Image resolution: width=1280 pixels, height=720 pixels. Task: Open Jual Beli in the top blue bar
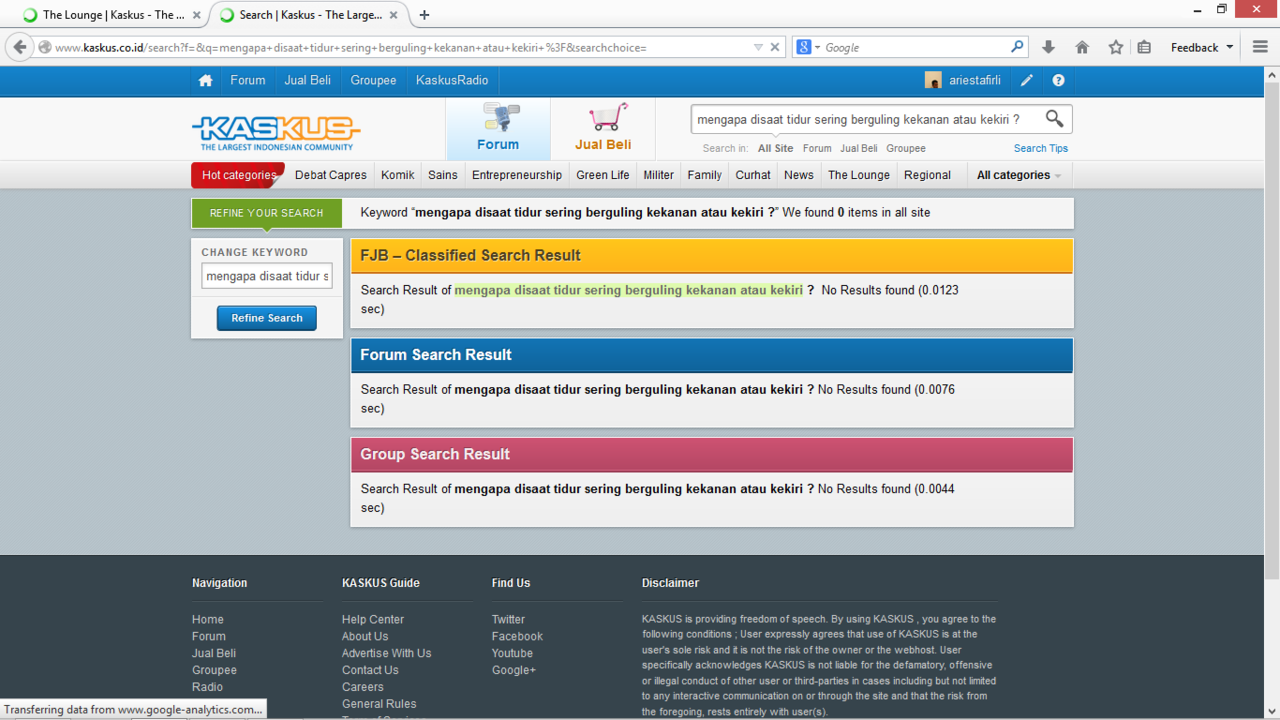(x=307, y=80)
